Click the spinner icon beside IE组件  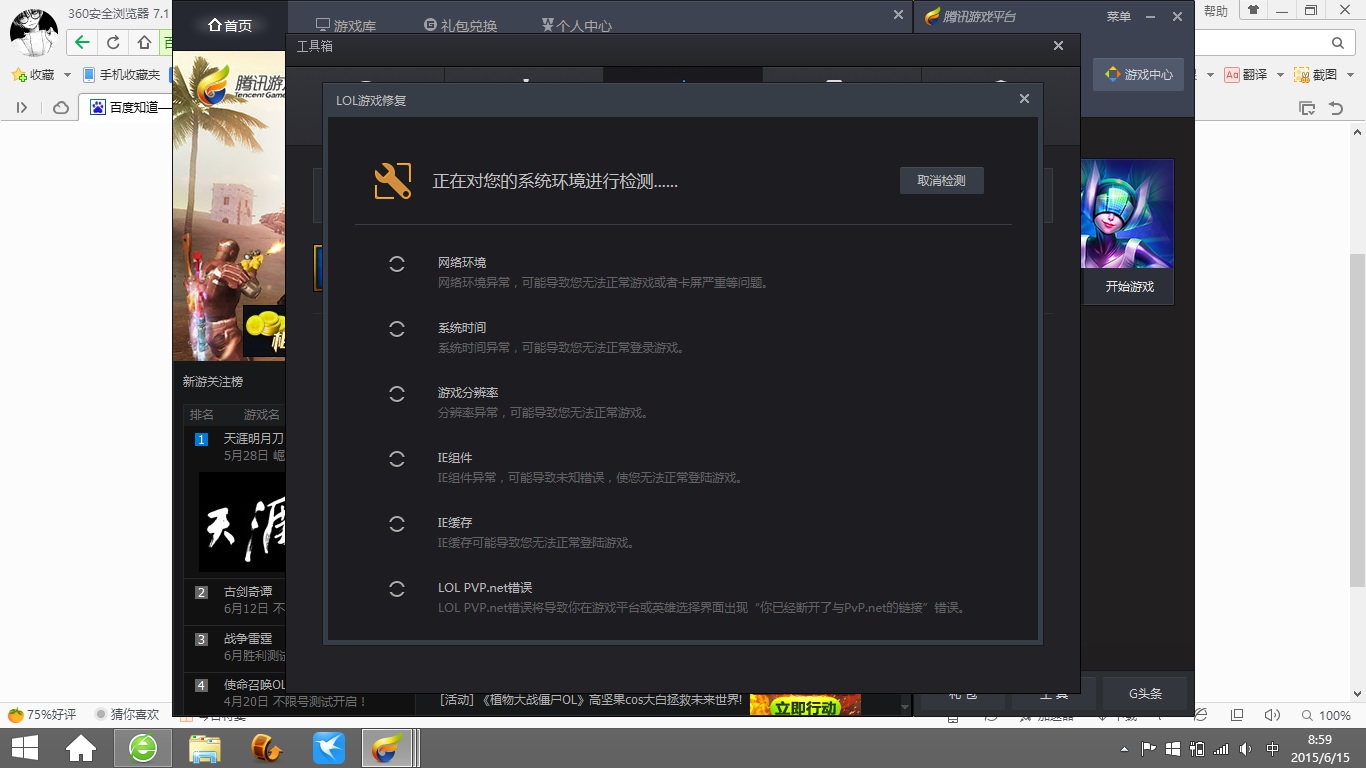397,459
